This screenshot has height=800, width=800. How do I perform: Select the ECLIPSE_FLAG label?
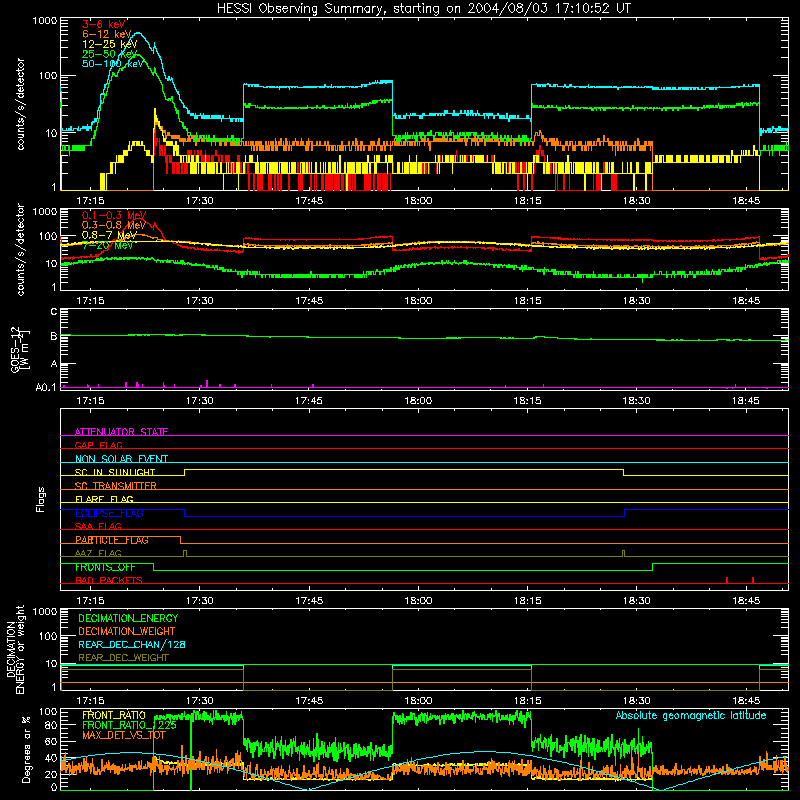tap(109, 513)
